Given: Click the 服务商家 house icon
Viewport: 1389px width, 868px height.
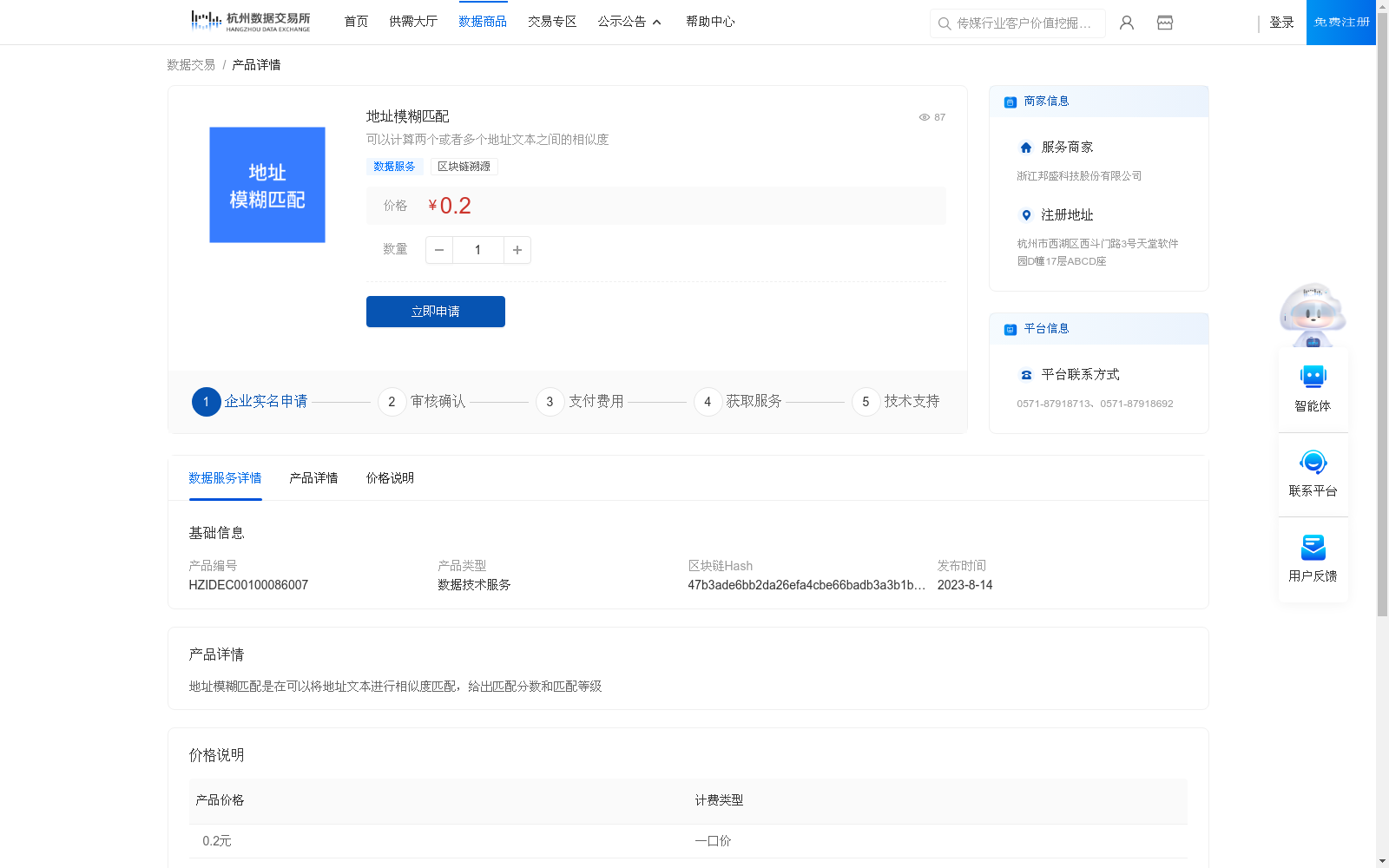Looking at the screenshot, I should (1026, 148).
